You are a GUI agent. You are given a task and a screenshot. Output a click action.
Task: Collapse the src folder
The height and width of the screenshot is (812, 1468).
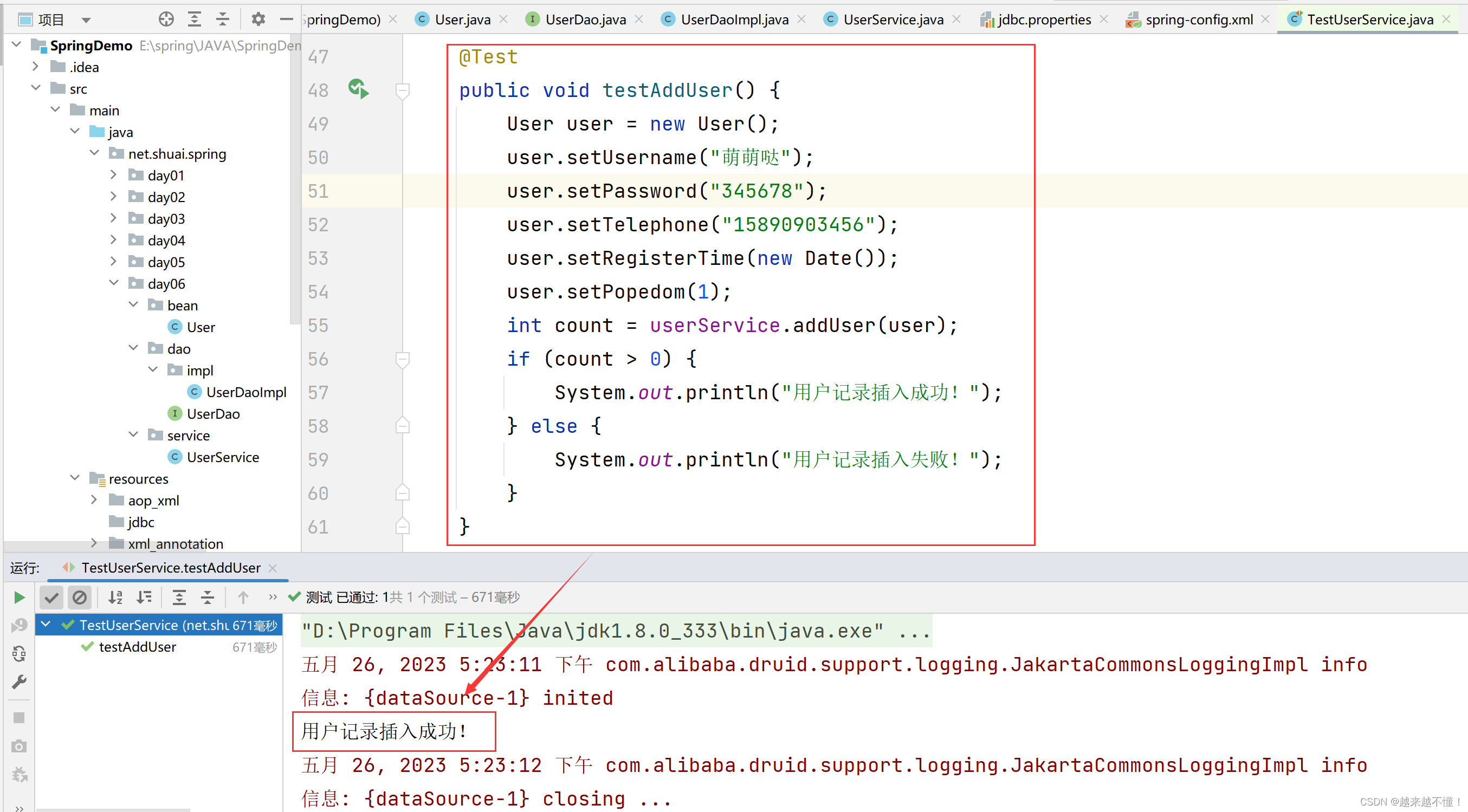coord(36,88)
